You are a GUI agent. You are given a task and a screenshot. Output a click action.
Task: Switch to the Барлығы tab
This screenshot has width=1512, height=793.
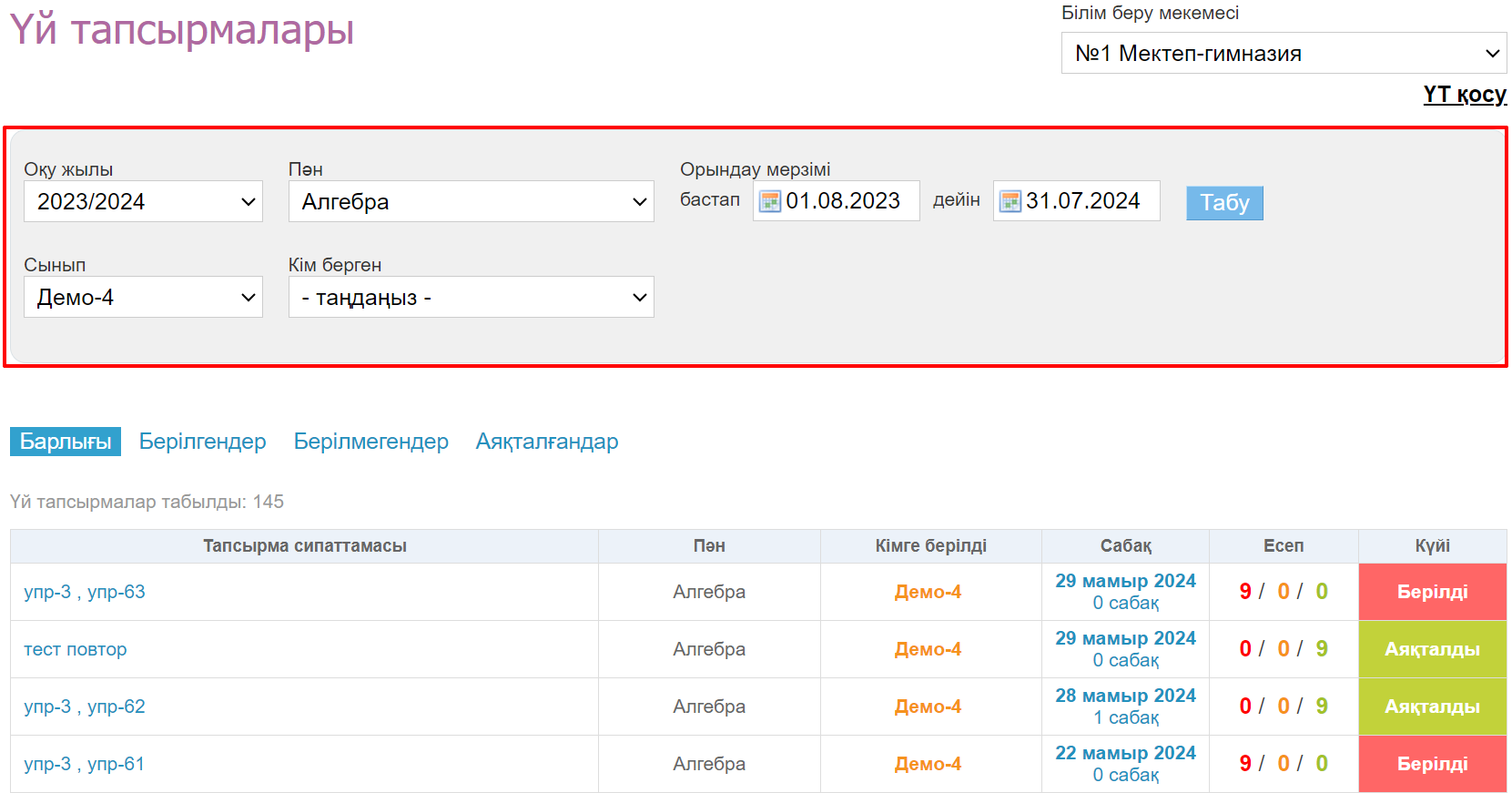[66, 442]
